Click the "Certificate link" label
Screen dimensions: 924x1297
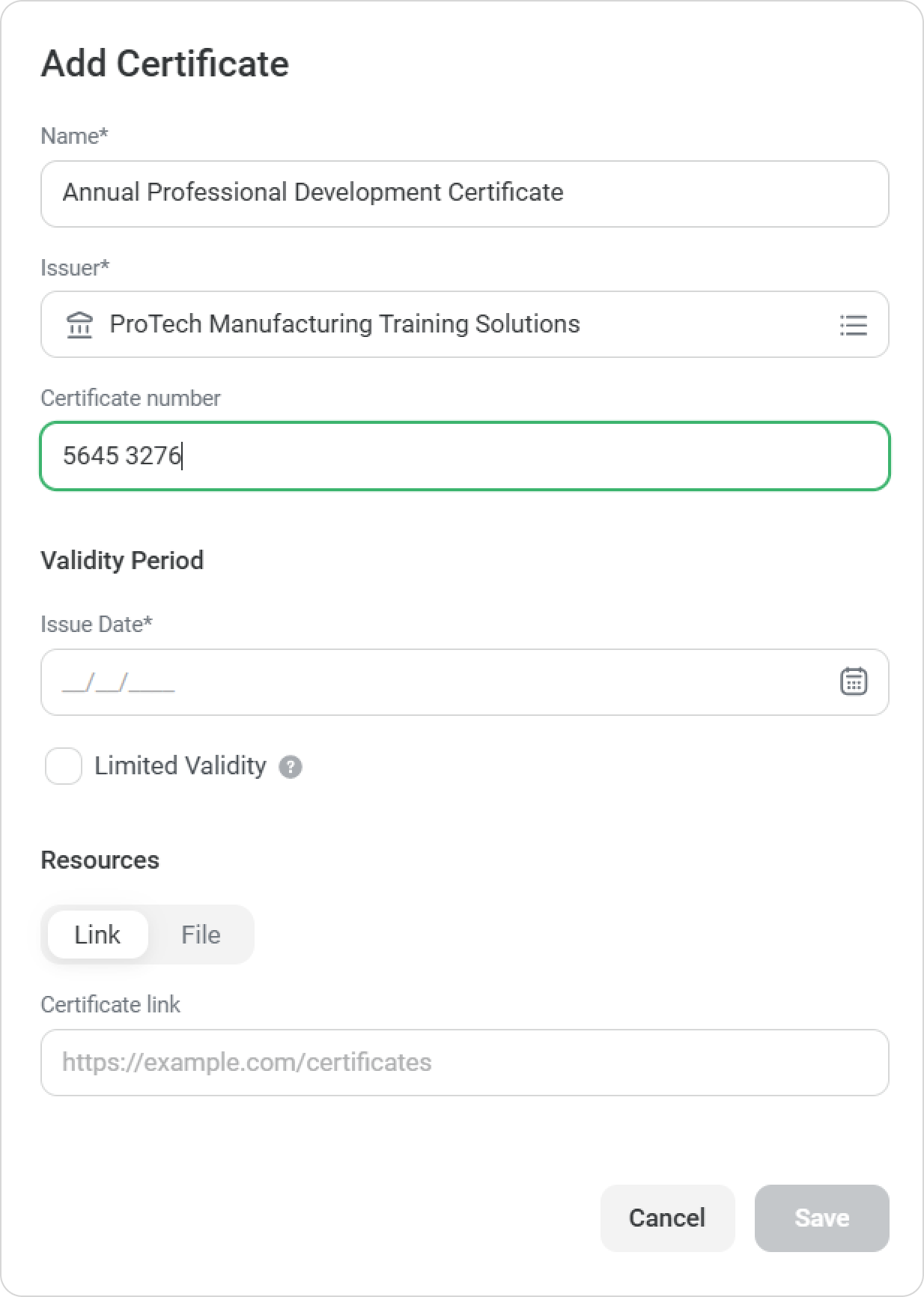click(x=110, y=1004)
